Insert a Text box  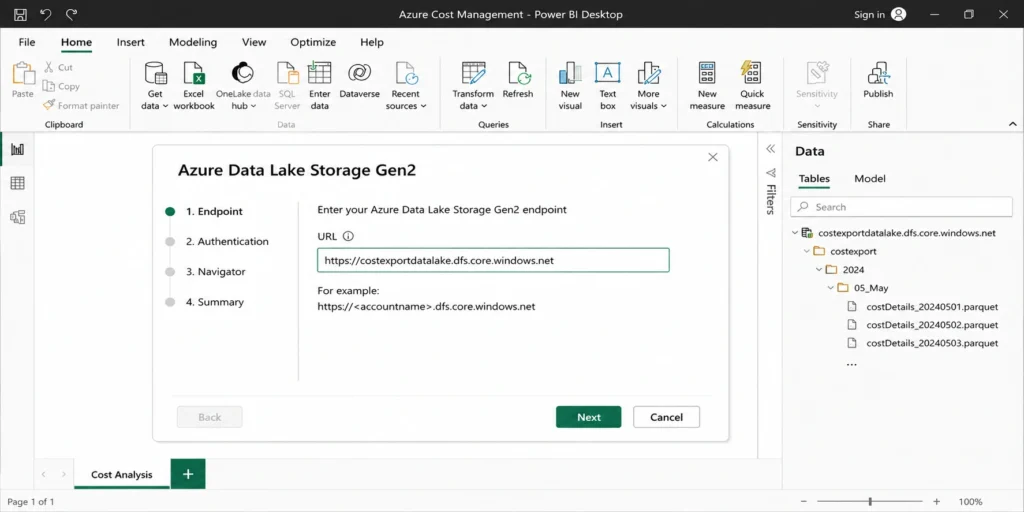(608, 86)
